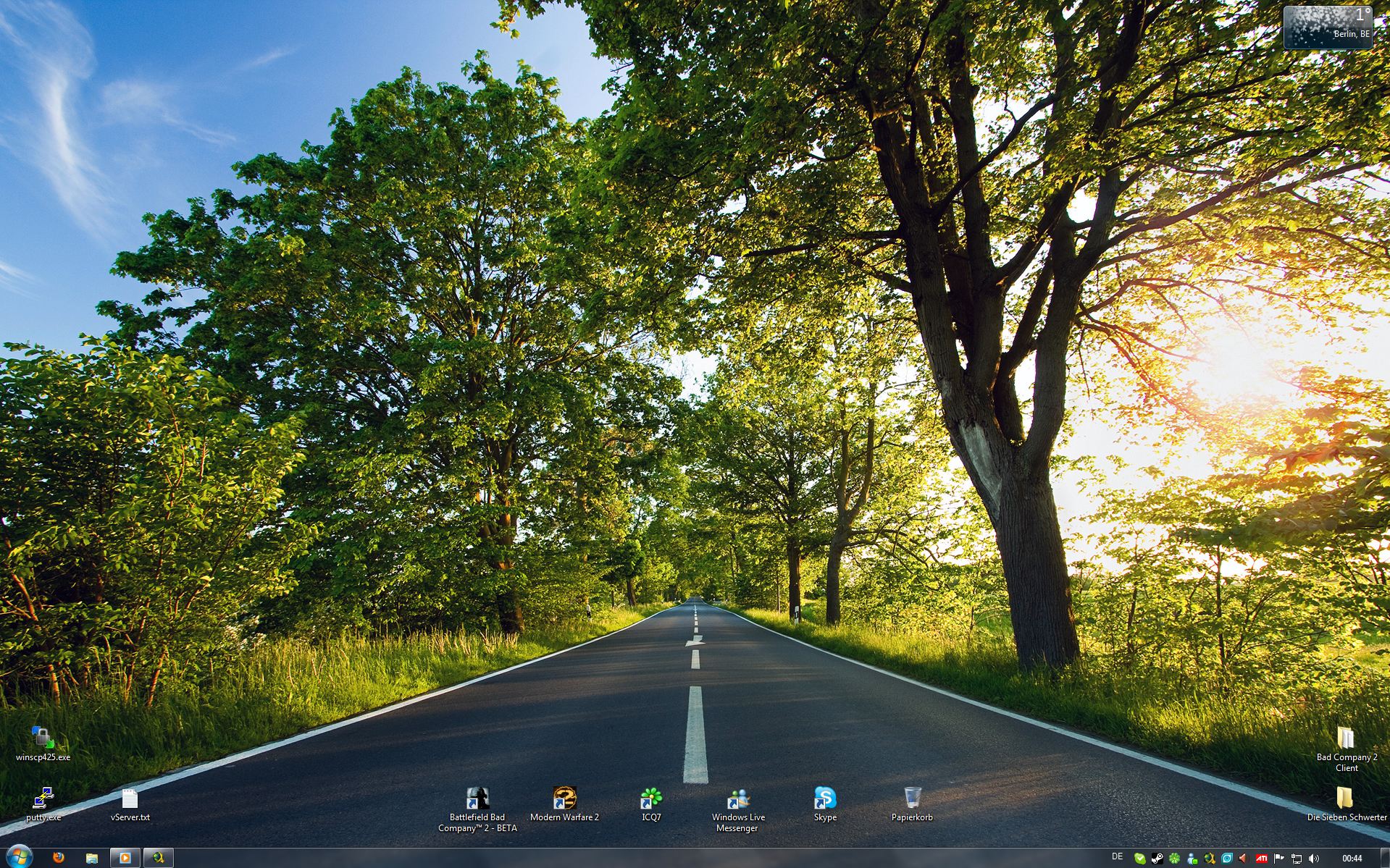The image size is (1390, 868).
Task: Select the Windows Live Messenger shortcut
Action: tap(738, 799)
